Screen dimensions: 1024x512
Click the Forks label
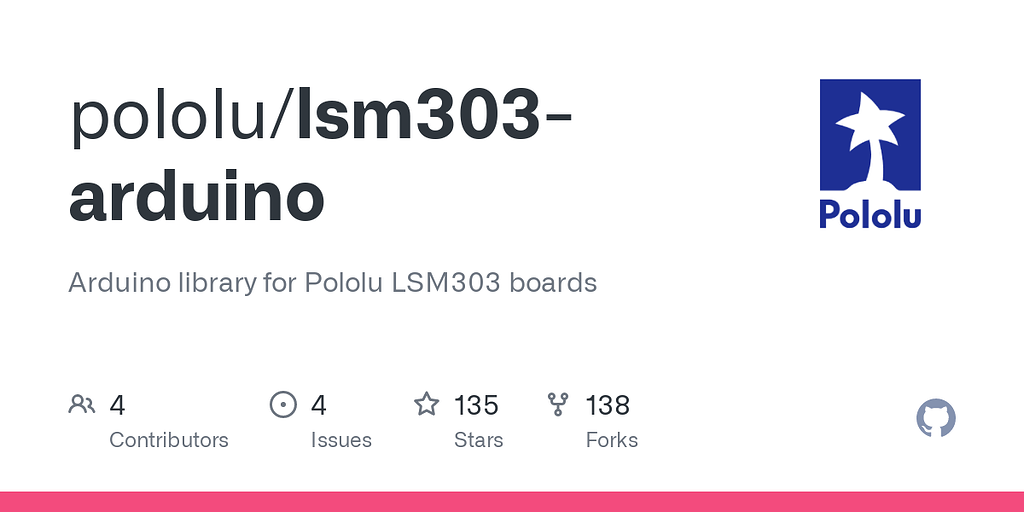(x=612, y=440)
